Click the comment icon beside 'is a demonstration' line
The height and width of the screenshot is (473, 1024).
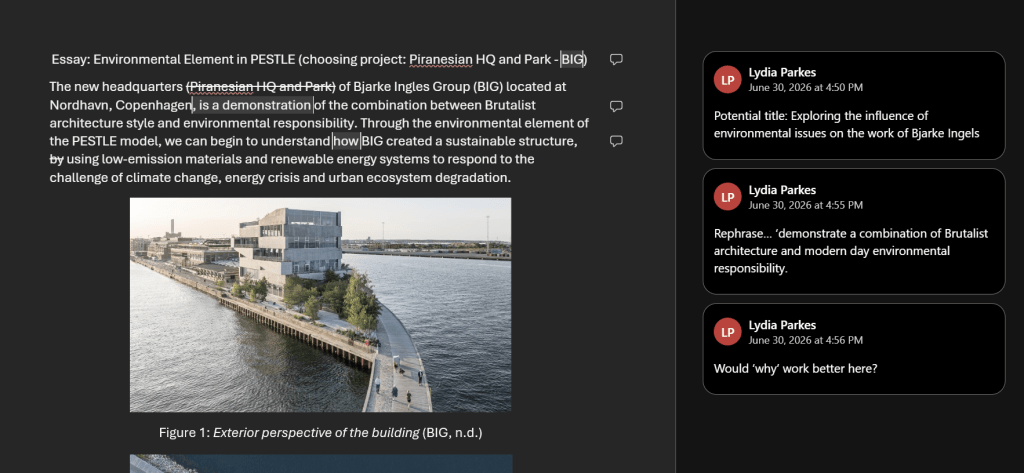[x=616, y=106]
